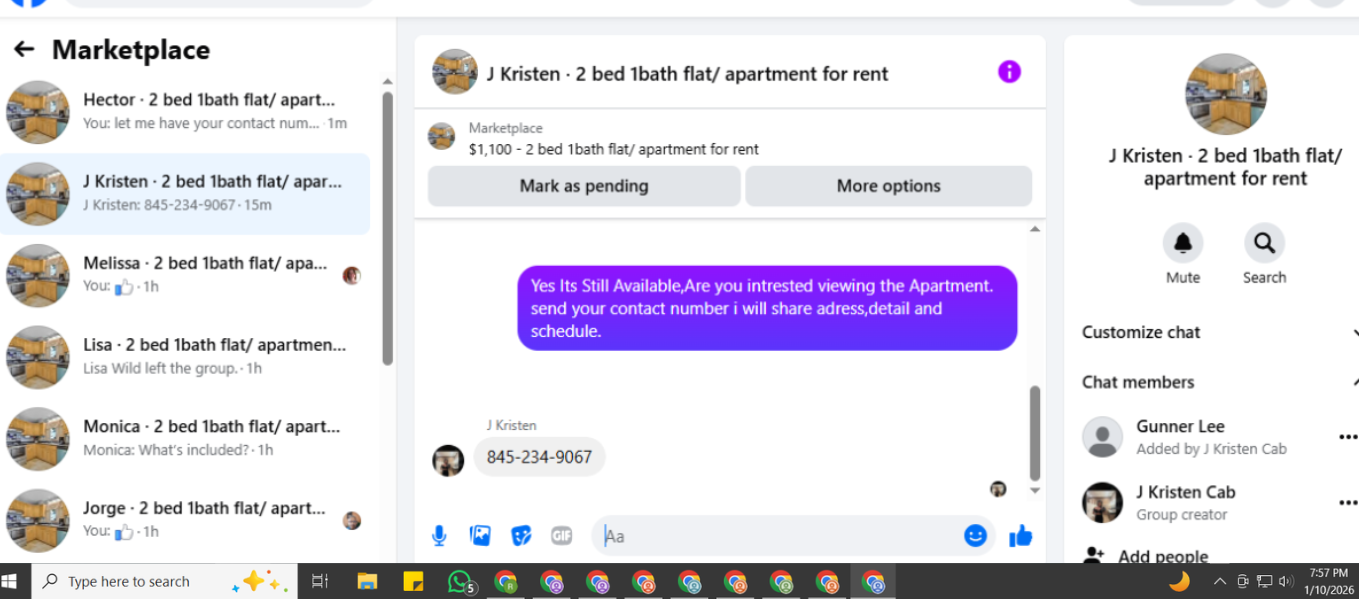This screenshot has height=599, width=1359.
Task: Mute the conversation bell
Action: 1183,243
